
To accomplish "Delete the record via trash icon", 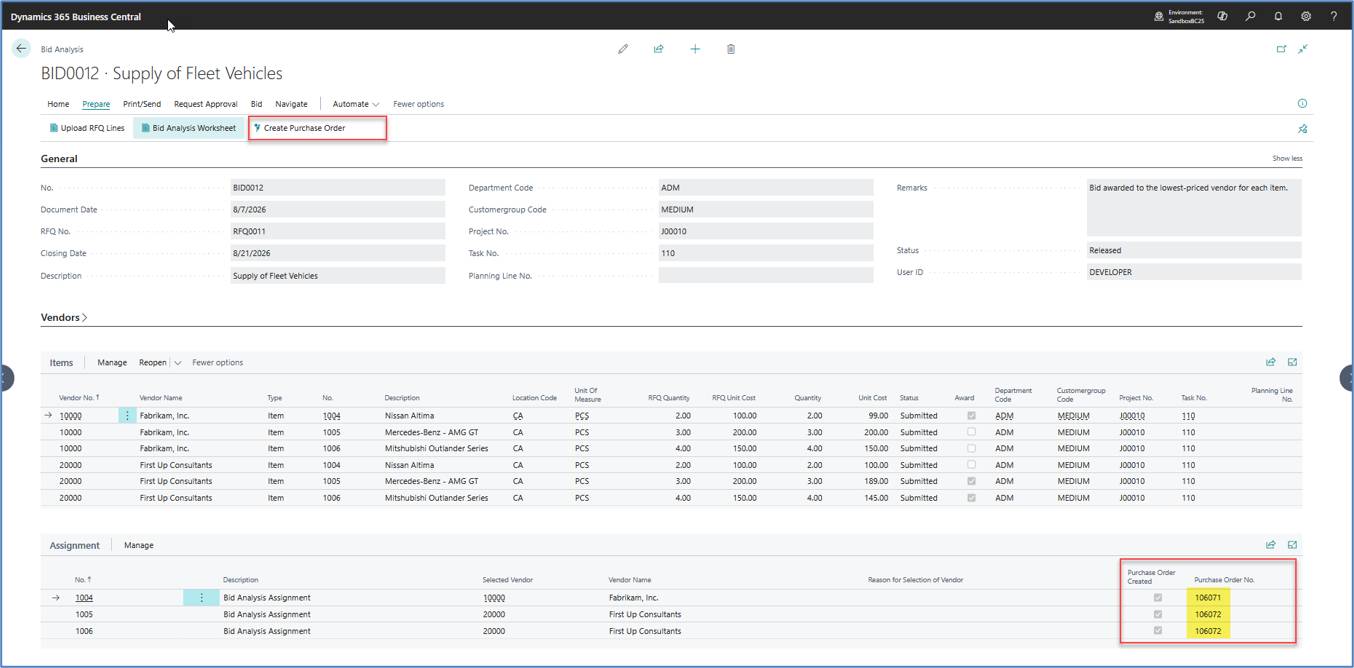I will (731, 49).
